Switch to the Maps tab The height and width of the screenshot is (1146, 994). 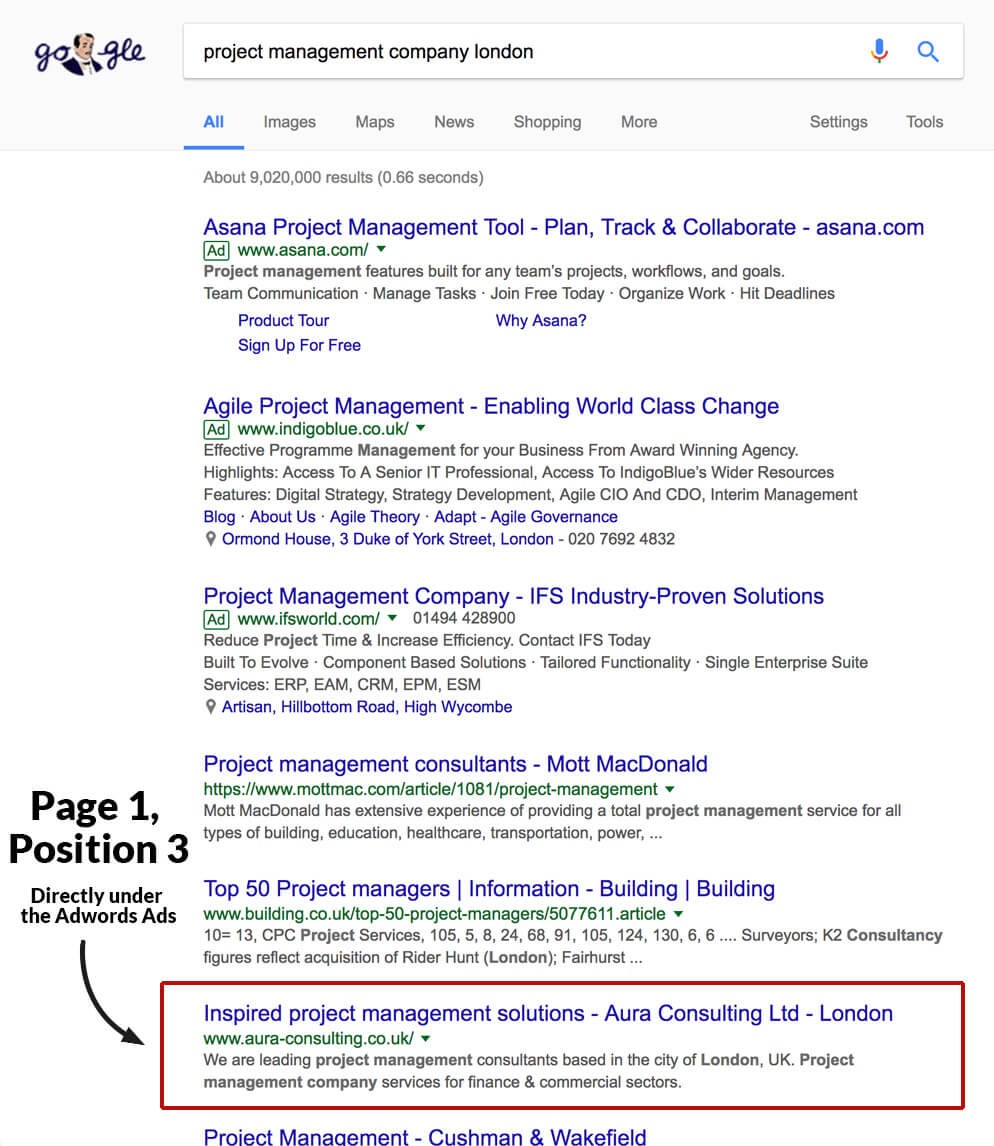375,122
